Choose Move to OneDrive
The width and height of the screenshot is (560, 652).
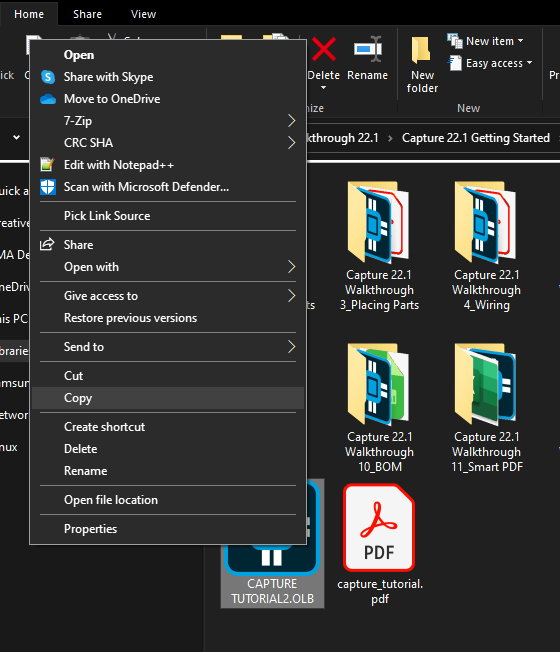pyautogui.click(x=168, y=99)
